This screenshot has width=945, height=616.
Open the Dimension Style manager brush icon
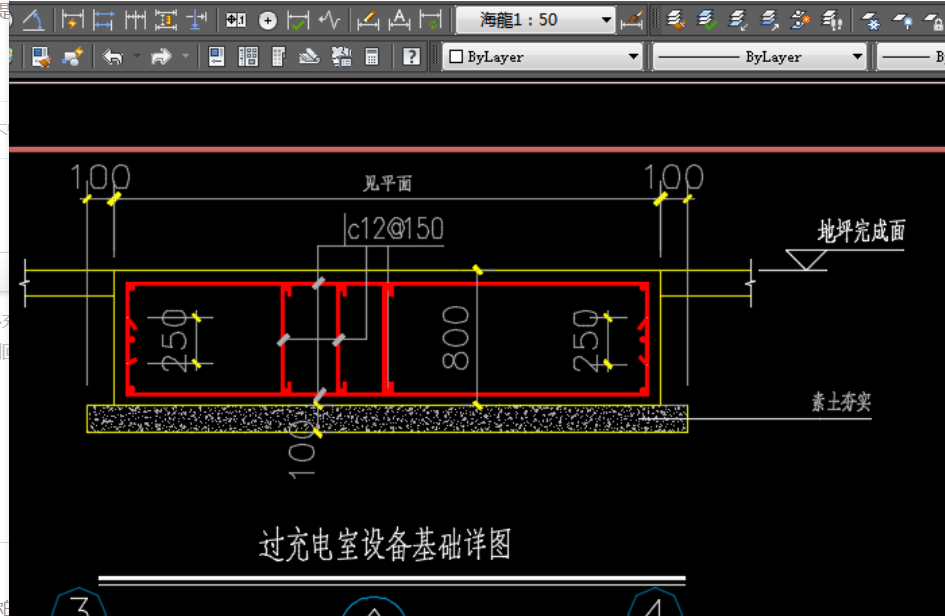632,20
